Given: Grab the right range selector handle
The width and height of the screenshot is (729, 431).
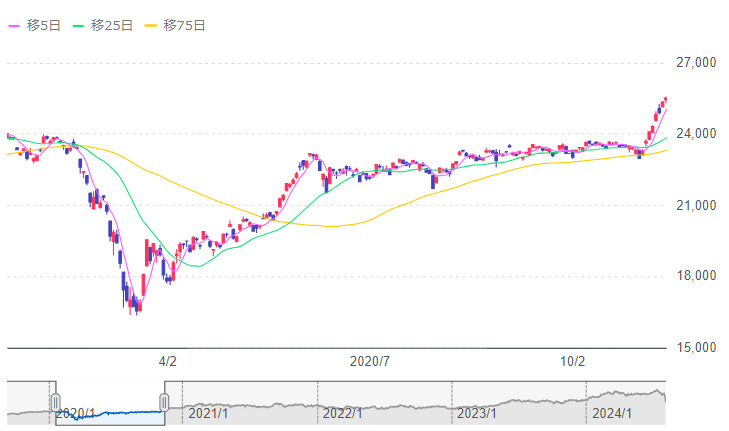Looking at the screenshot, I should (x=165, y=402).
